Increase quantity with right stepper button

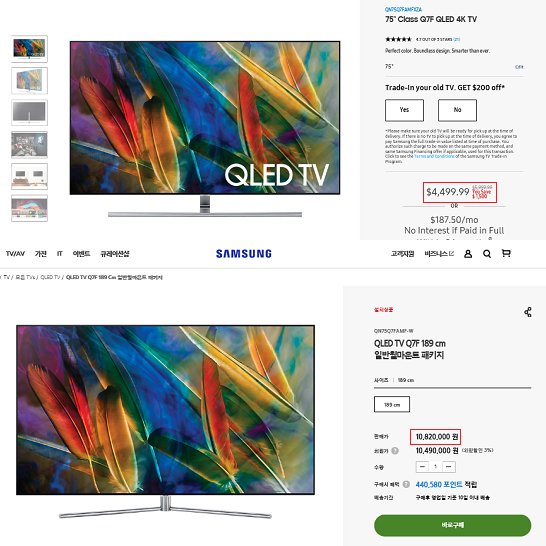pos(449,467)
